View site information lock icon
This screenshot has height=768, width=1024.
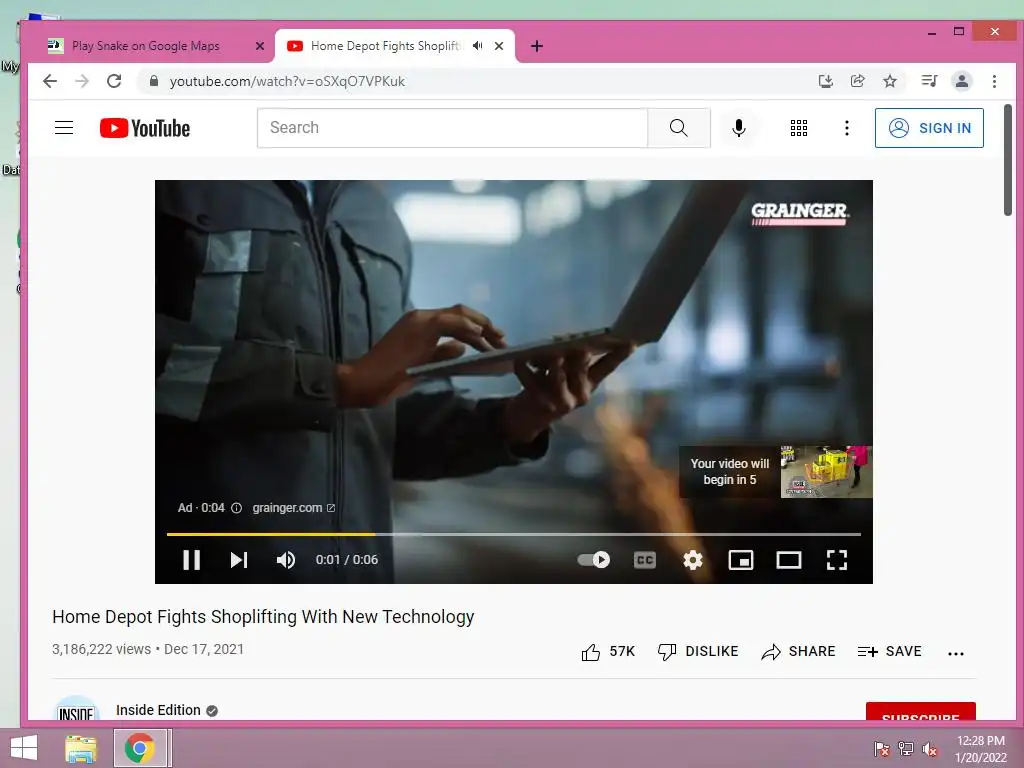point(154,81)
